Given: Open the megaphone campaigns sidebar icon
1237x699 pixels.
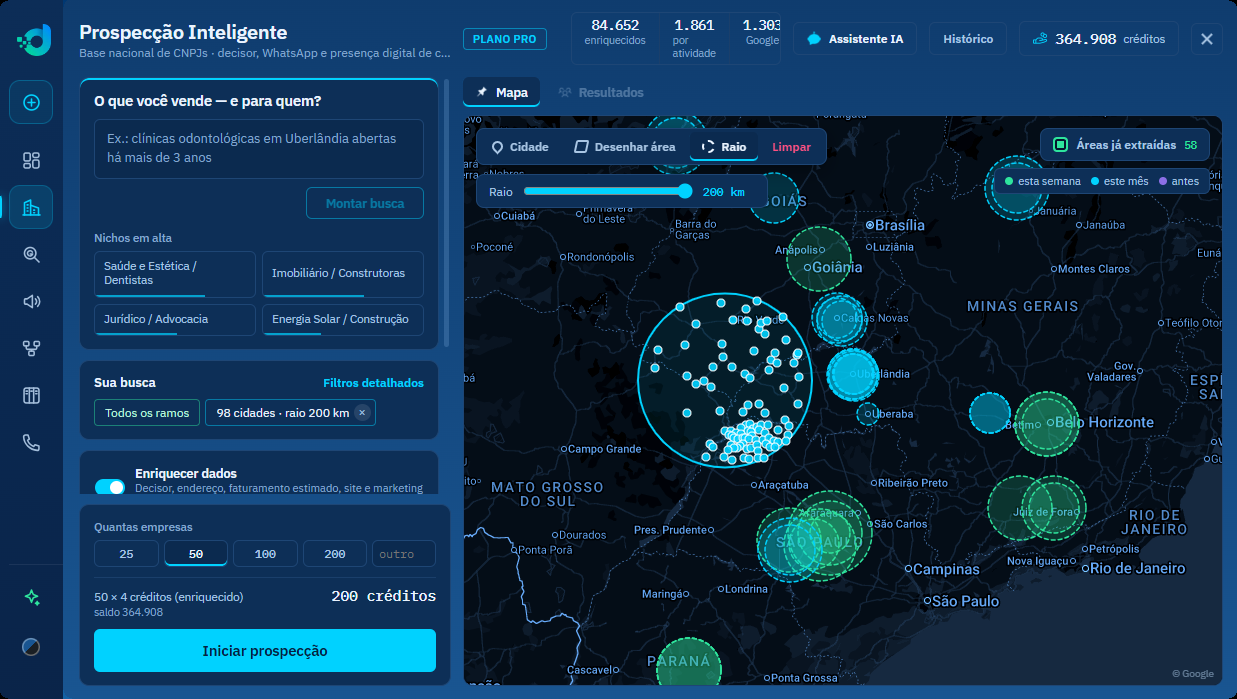Looking at the screenshot, I should (31, 301).
